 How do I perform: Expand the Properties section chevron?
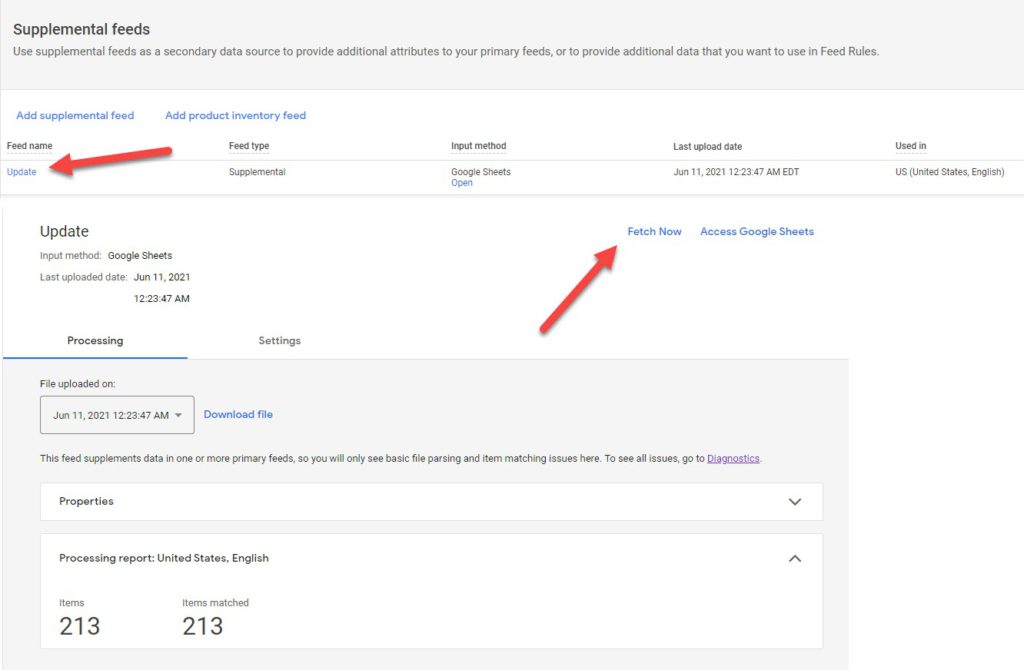795,502
